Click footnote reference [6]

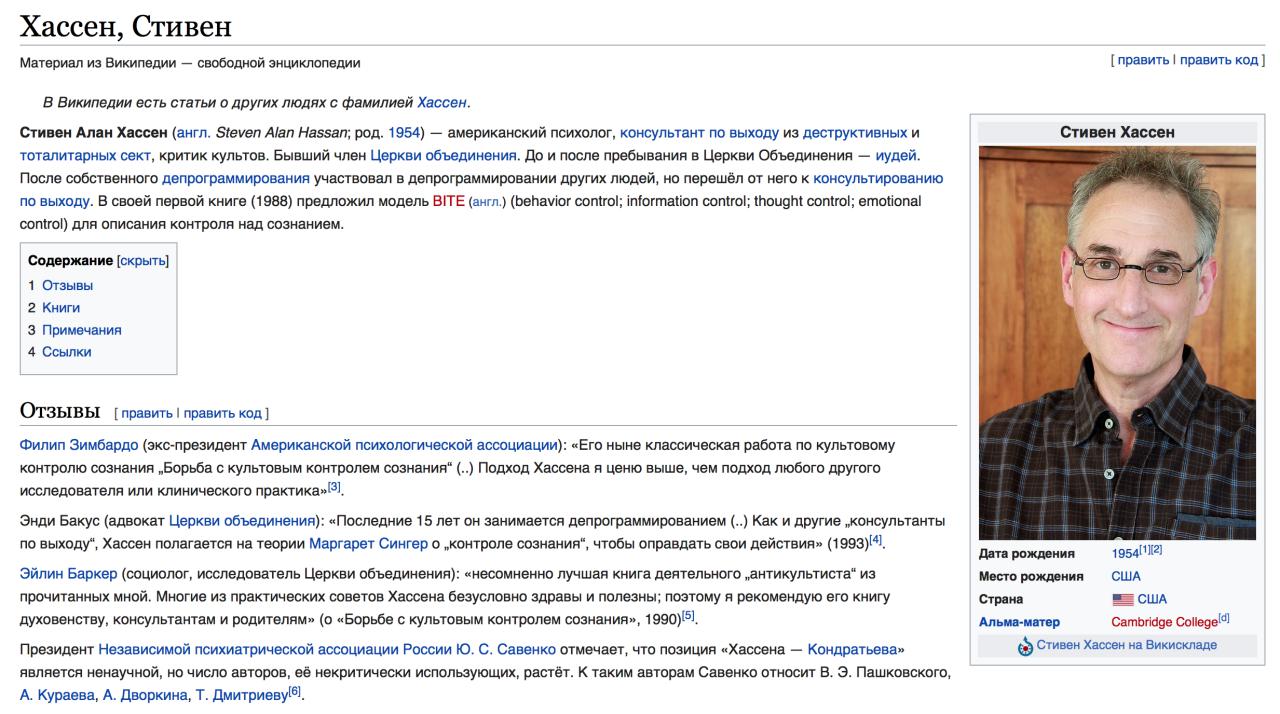[293, 691]
